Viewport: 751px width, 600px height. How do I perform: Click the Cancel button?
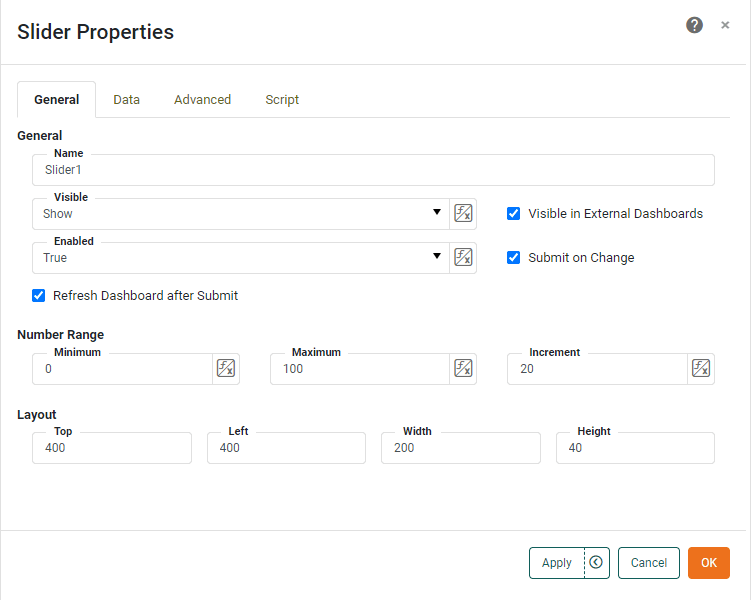(x=648, y=563)
